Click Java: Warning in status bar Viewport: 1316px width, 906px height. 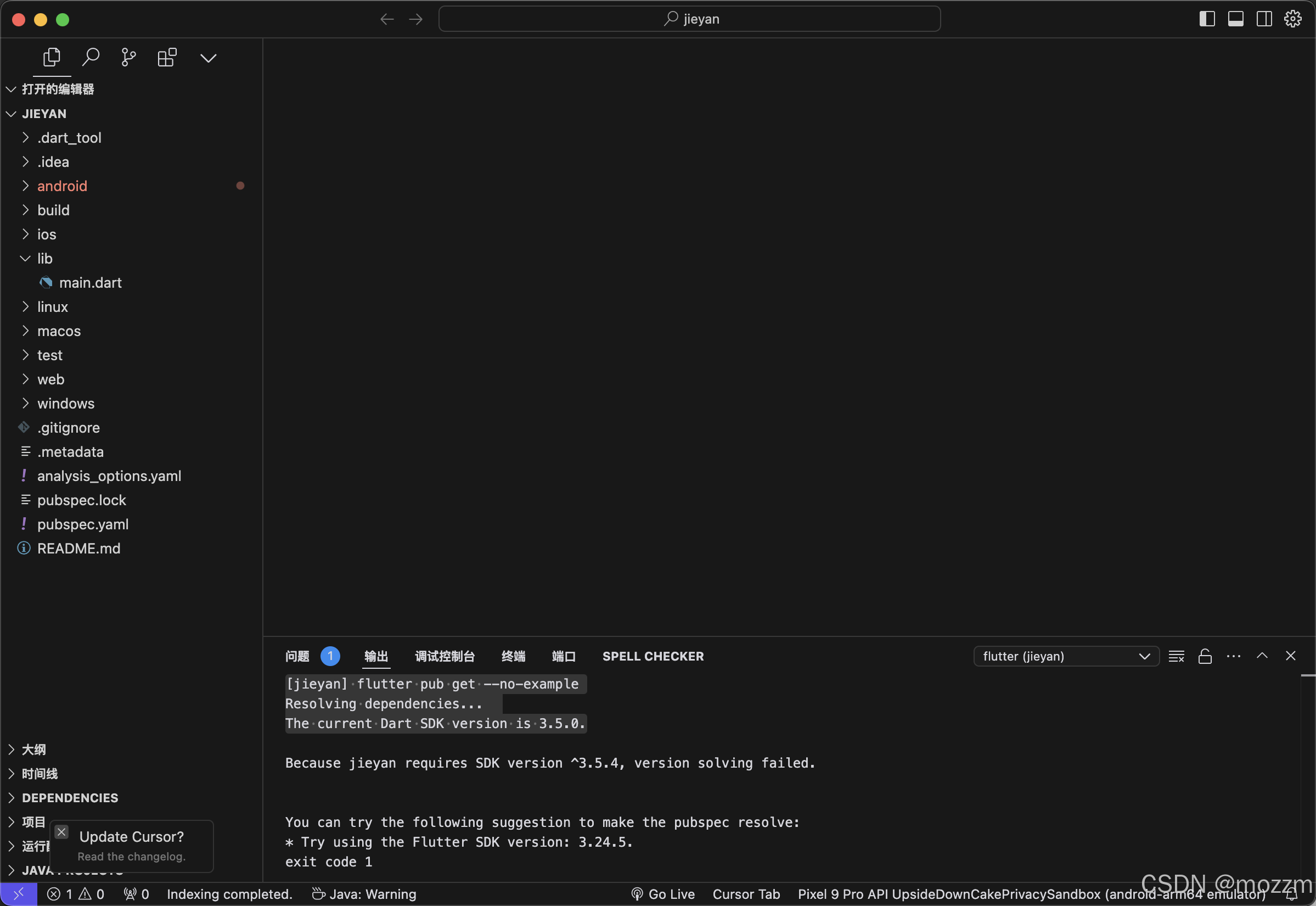[364, 894]
